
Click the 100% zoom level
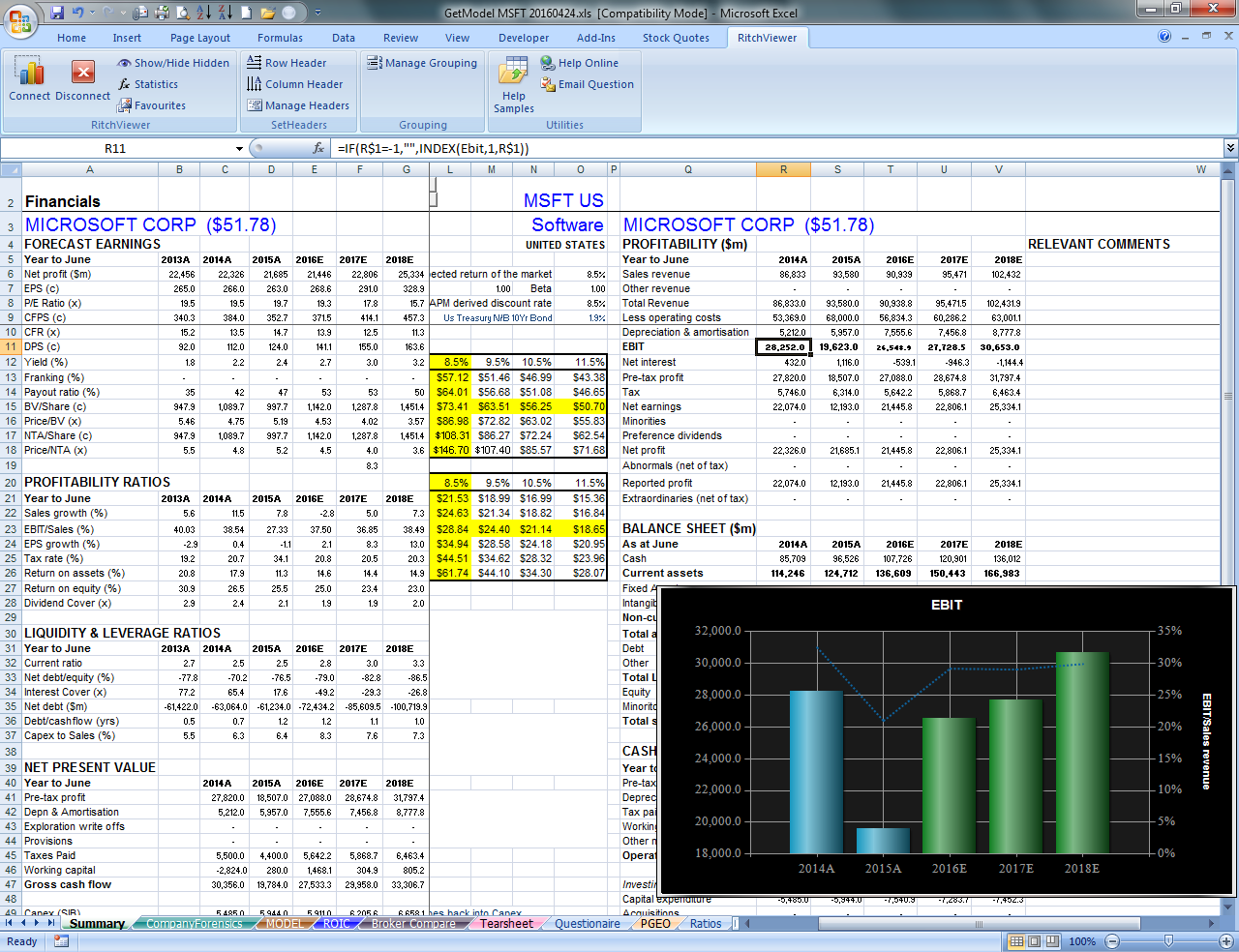click(1082, 941)
